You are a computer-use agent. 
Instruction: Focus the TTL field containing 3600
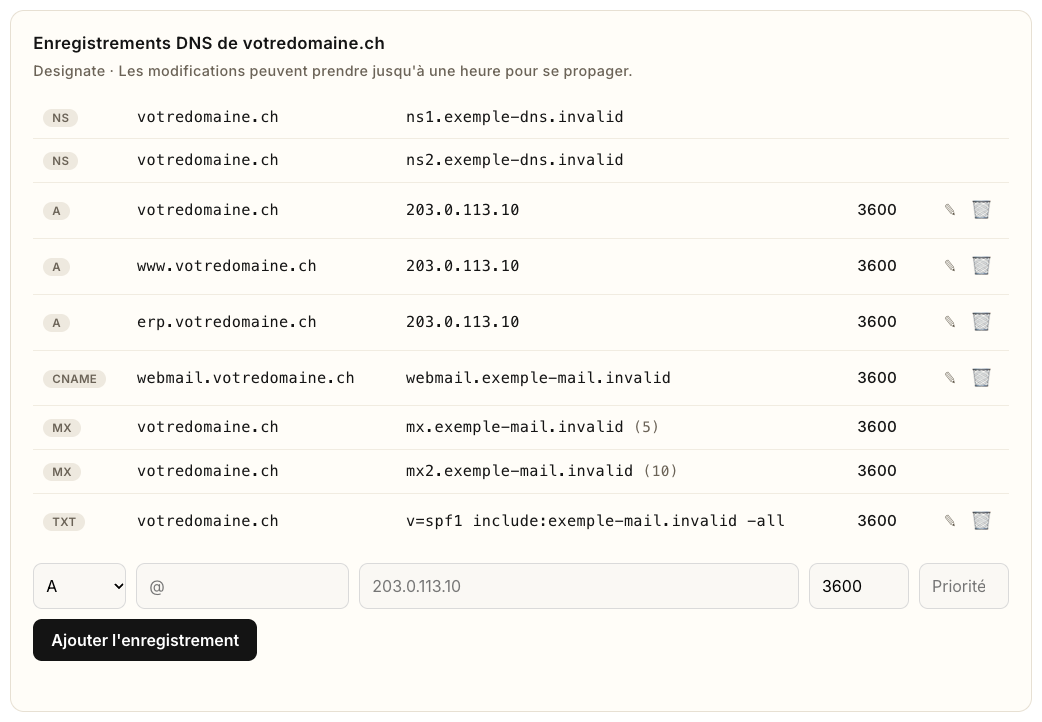click(859, 586)
